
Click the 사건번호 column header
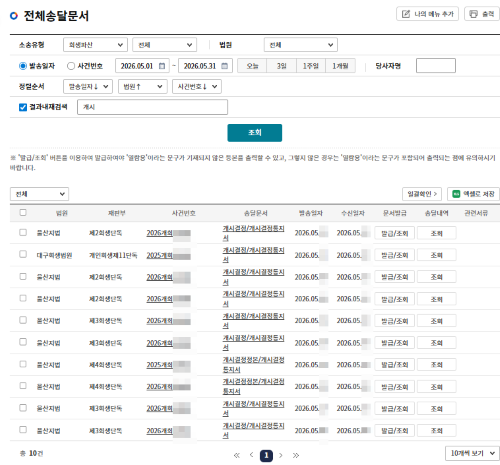click(x=183, y=213)
